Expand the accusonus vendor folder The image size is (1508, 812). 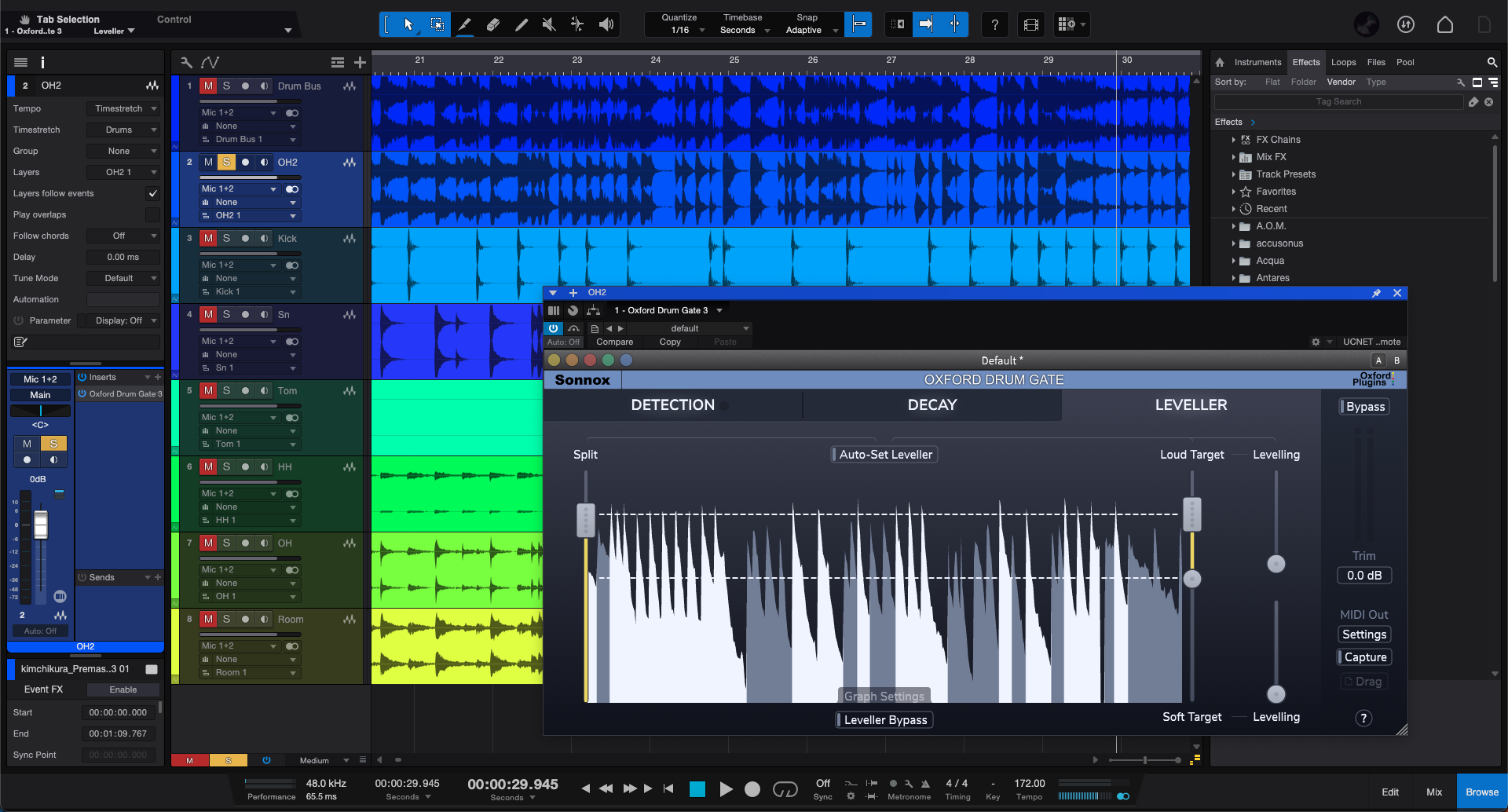1234,243
